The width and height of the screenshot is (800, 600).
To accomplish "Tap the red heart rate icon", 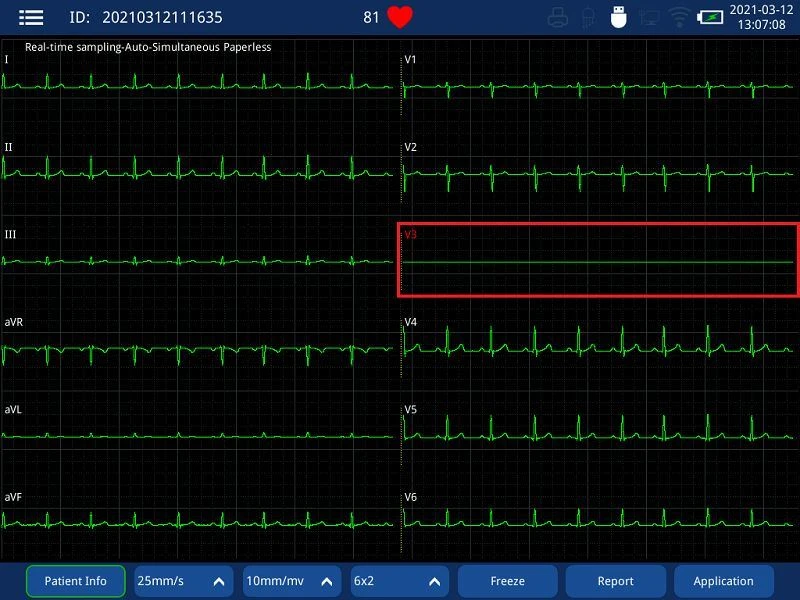I will pos(400,17).
